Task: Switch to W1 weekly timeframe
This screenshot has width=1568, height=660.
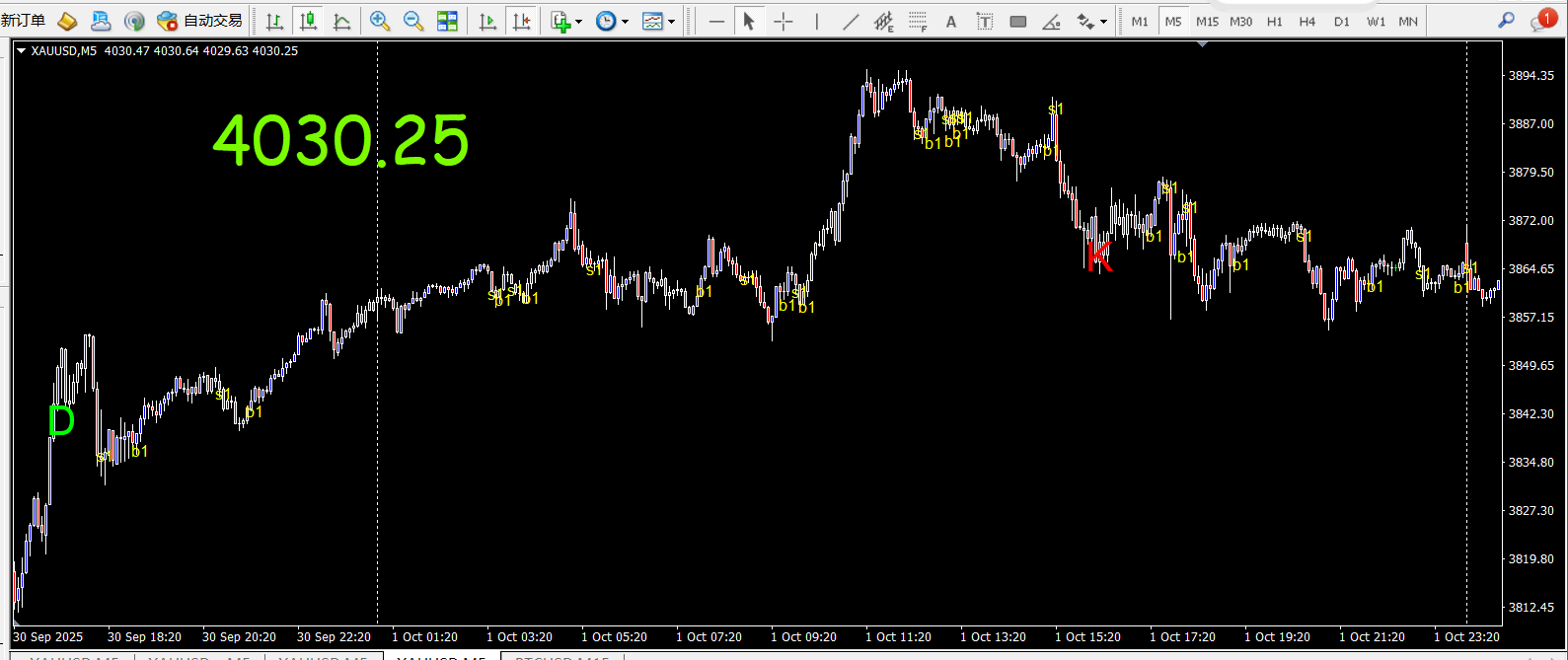Action: [1376, 21]
